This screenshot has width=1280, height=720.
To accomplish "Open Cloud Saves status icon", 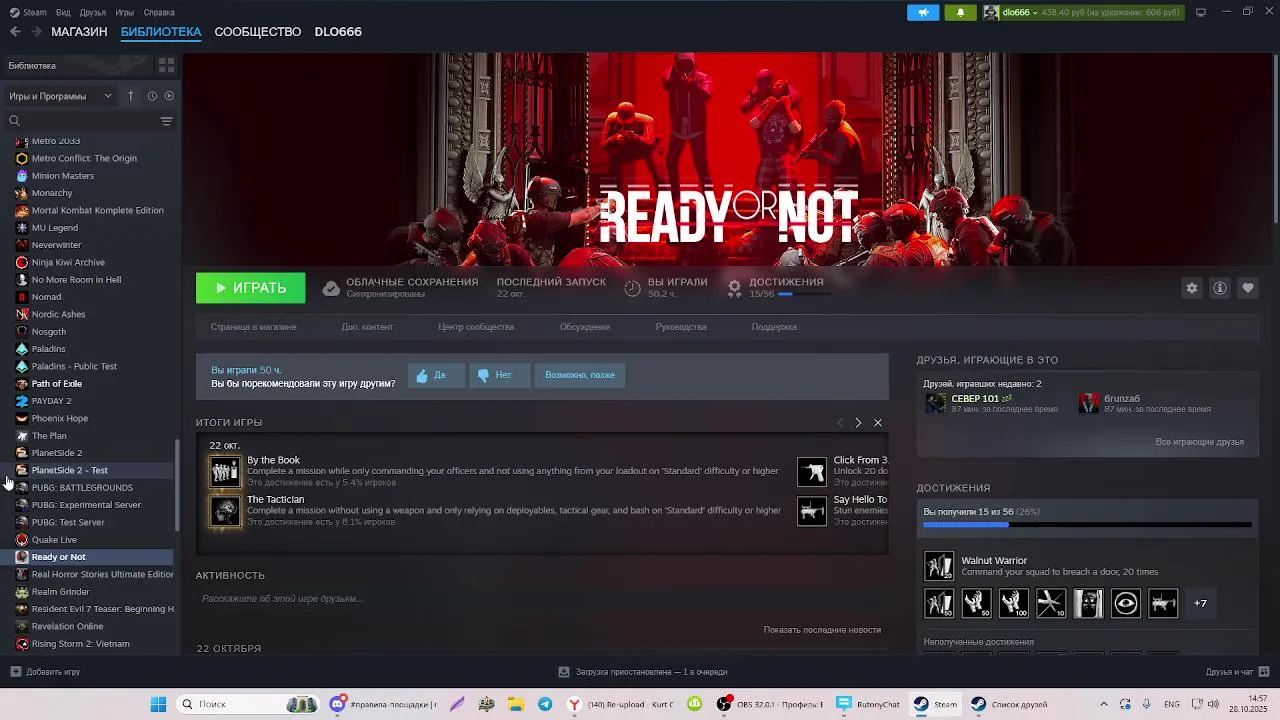I will (x=331, y=288).
